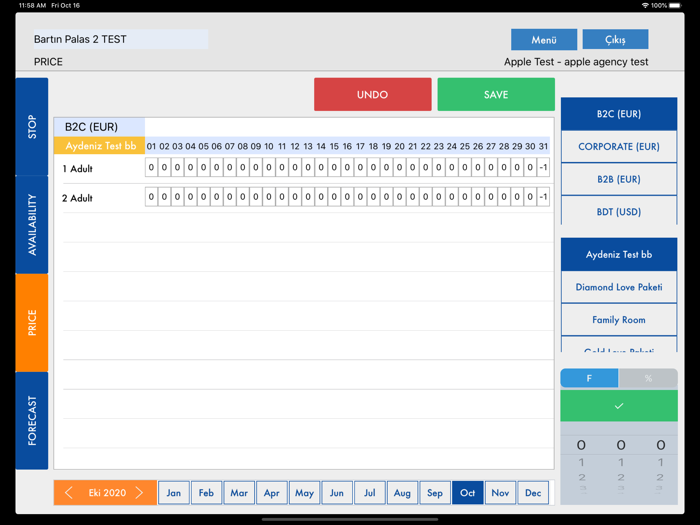Open the AVAILABILITY side tab
Screen dimensions: 700x525
coord(32,225)
